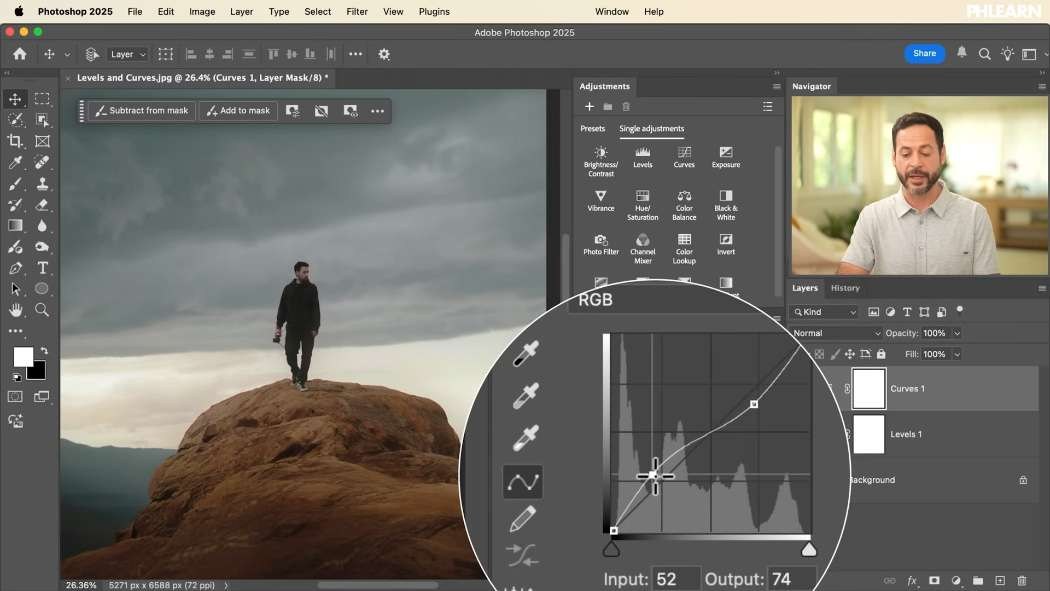Click the foreground color swatch
This screenshot has width=1050, height=591.
tap(22, 357)
